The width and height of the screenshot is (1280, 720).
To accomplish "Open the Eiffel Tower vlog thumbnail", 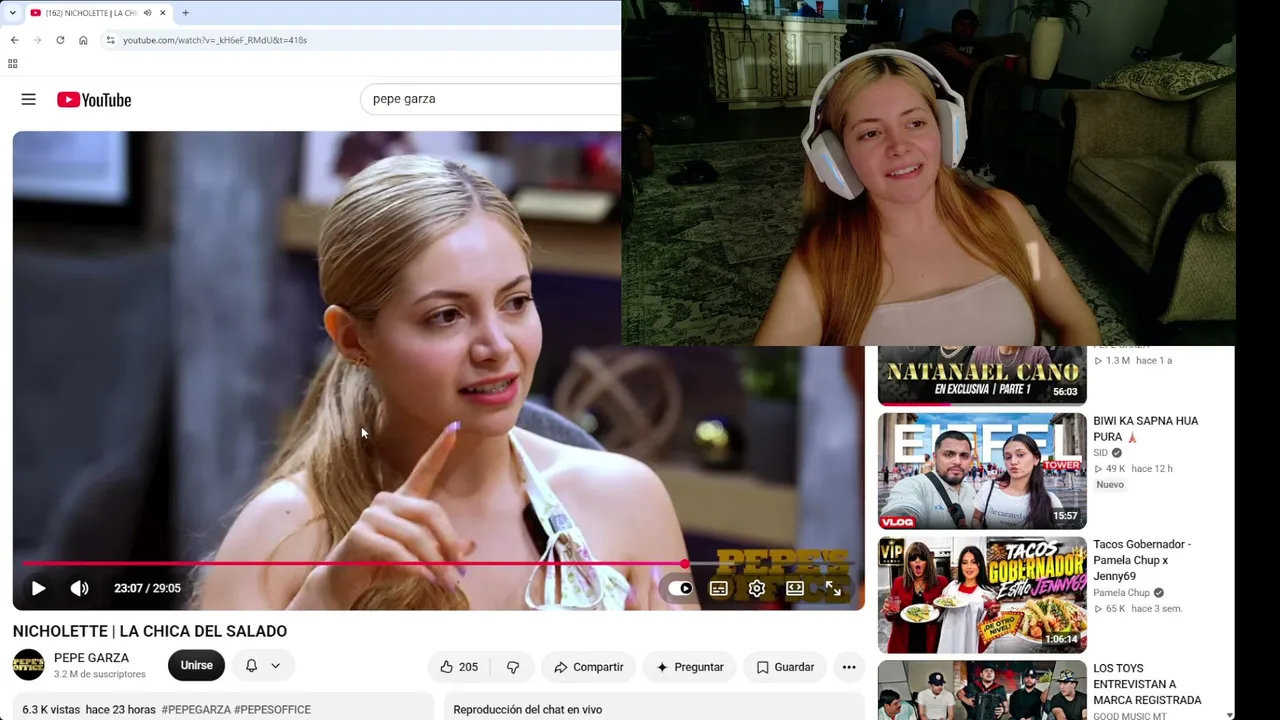I will (x=982, y=470).
